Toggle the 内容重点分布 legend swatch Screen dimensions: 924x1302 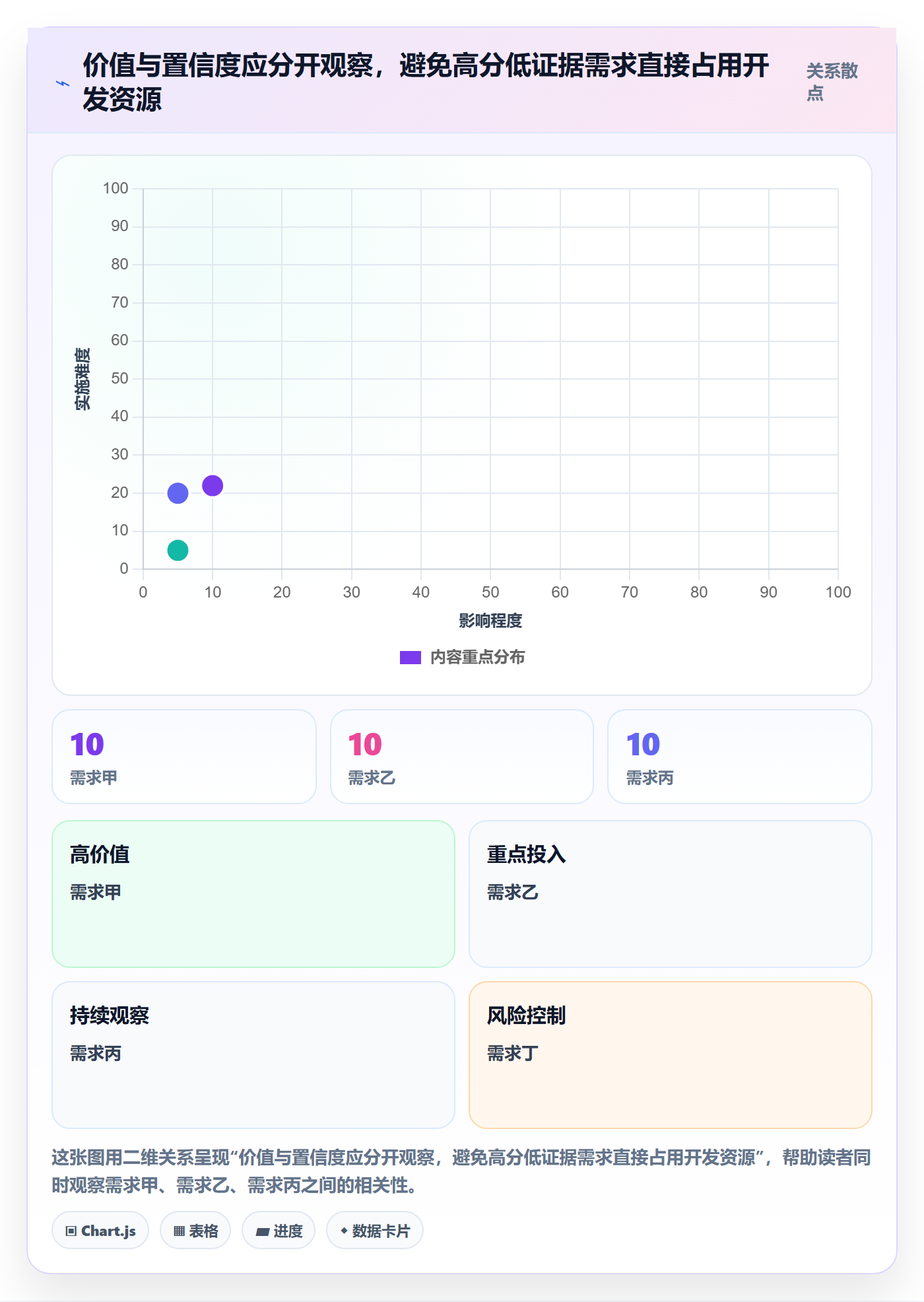410,658
